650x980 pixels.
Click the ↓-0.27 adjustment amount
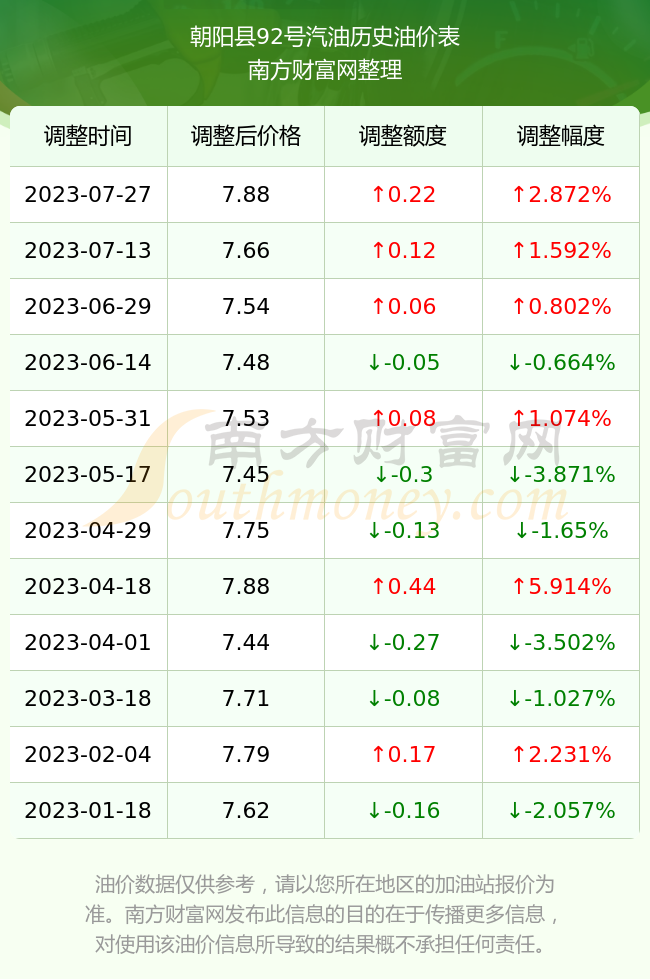[403, 642]
